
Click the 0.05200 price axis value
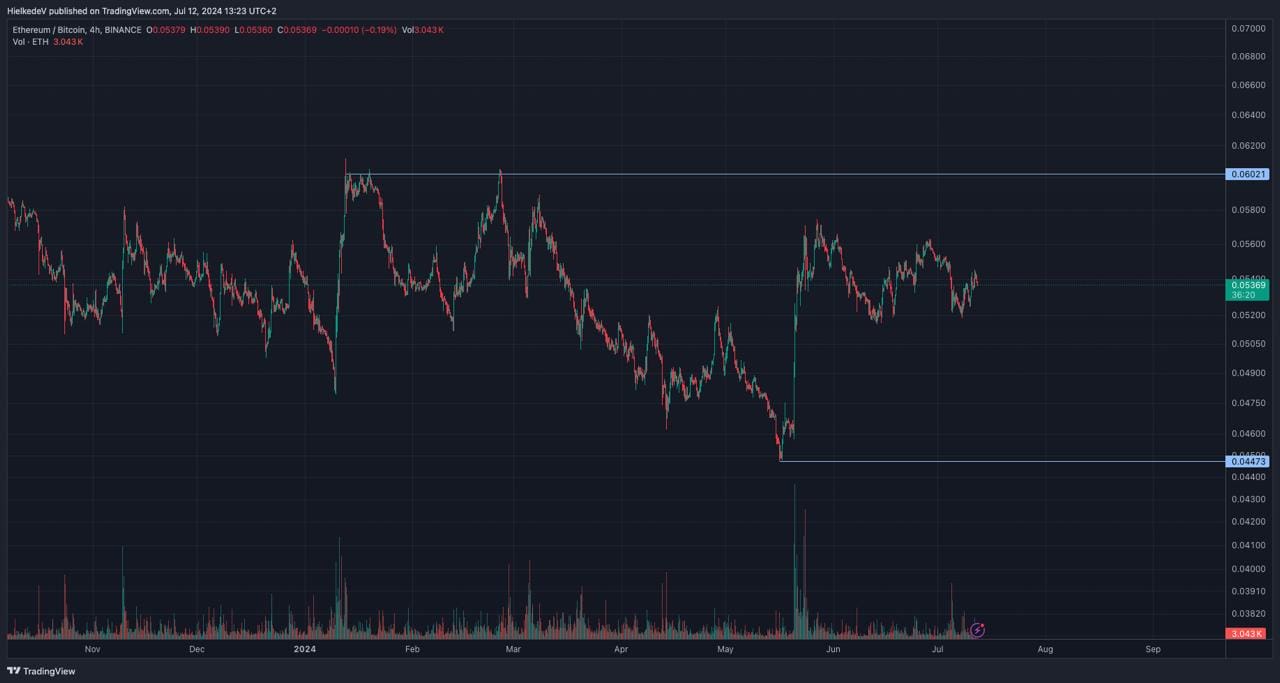pos(1248,316)
